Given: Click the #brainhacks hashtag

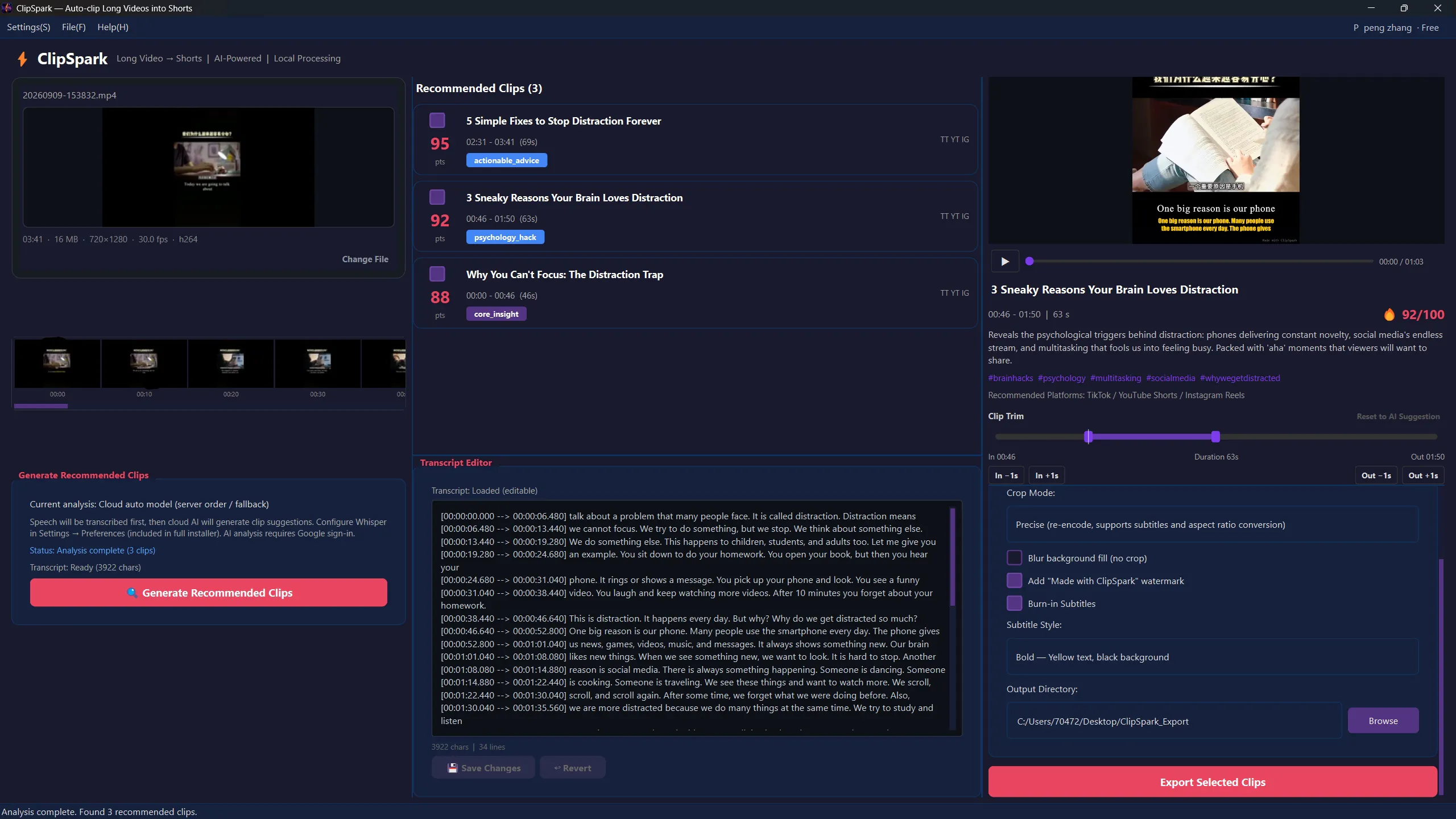Looking at the screenshot, I should click(x=1011, y=378).
